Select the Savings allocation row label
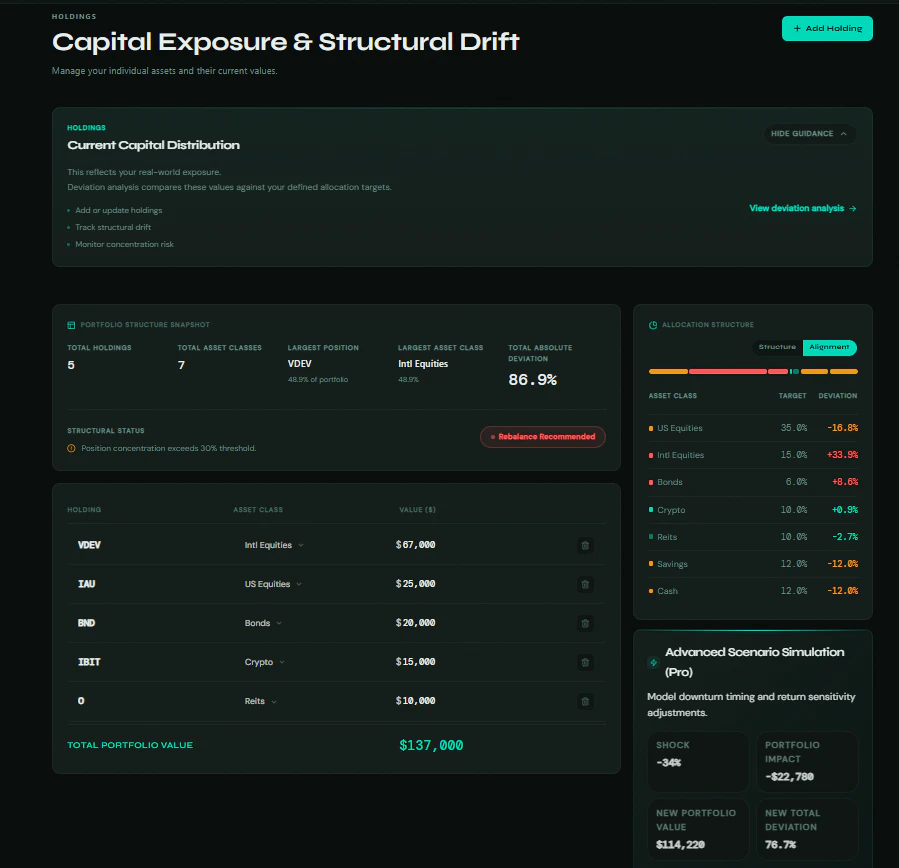 [672, 564]
